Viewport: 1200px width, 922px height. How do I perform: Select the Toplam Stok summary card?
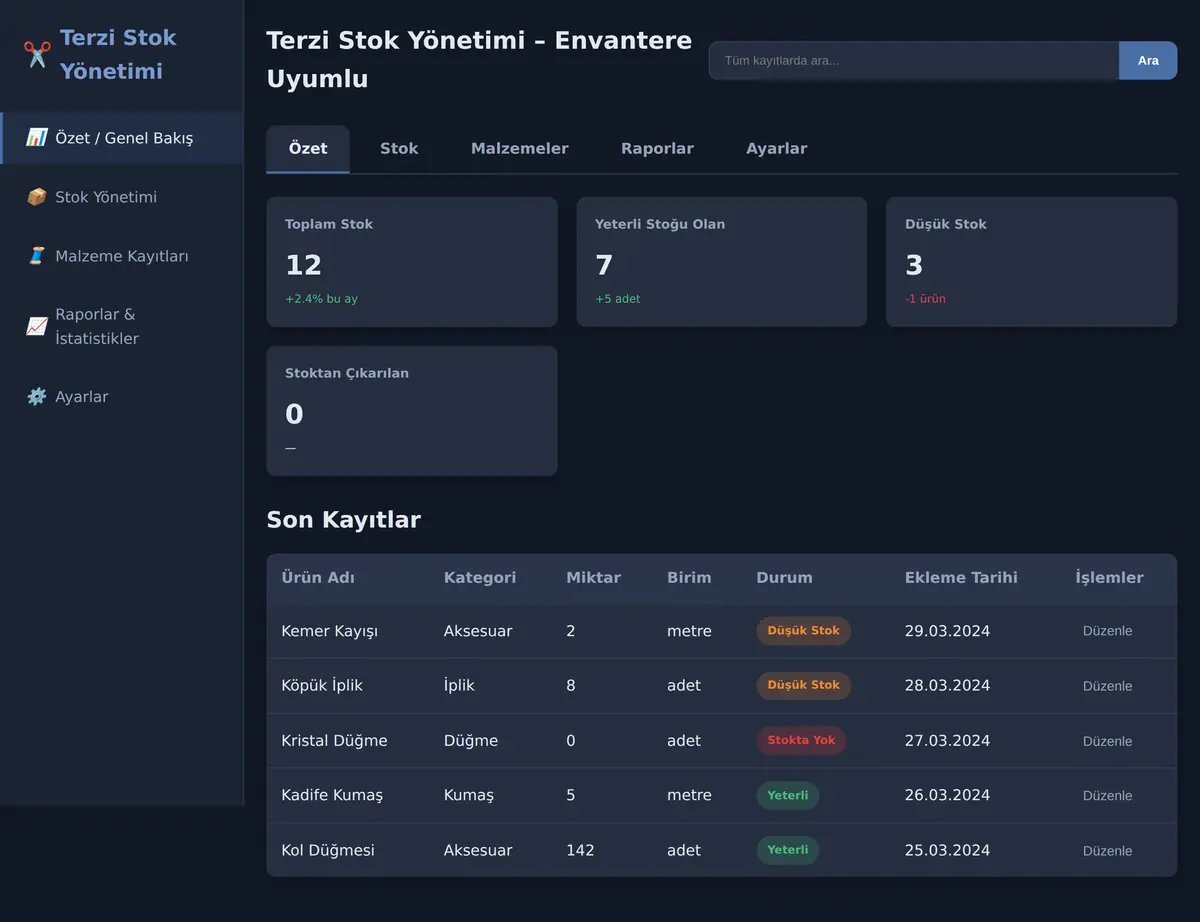click(x=412, y=262)
